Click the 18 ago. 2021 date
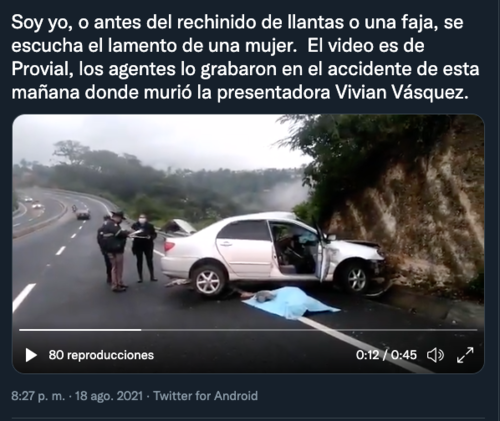The image size is (500, 421). coord(109,396)
